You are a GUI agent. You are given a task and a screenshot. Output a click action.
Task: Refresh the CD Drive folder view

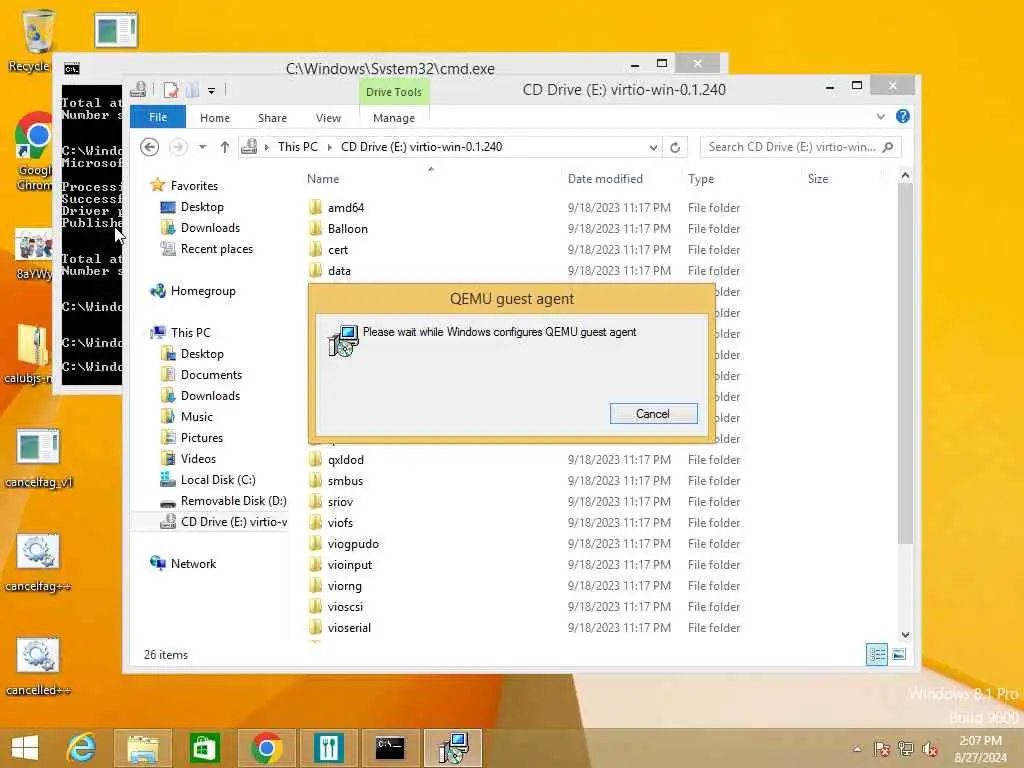tap(675, 147)
